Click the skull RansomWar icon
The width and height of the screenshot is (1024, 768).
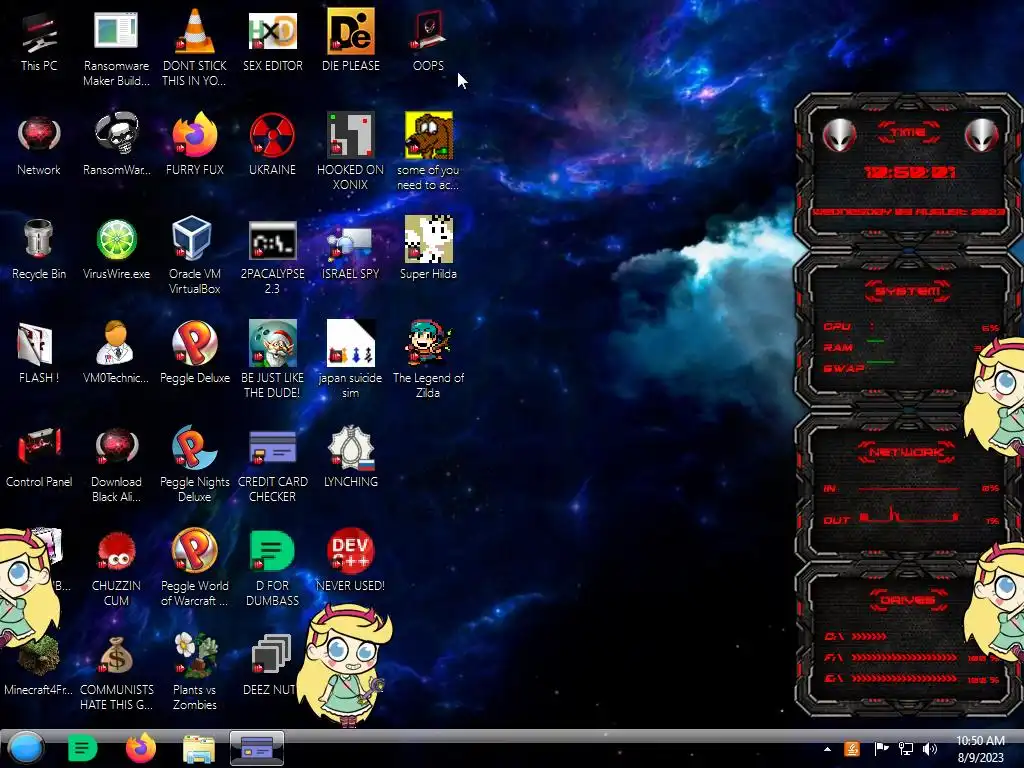(x=116, y=133)
